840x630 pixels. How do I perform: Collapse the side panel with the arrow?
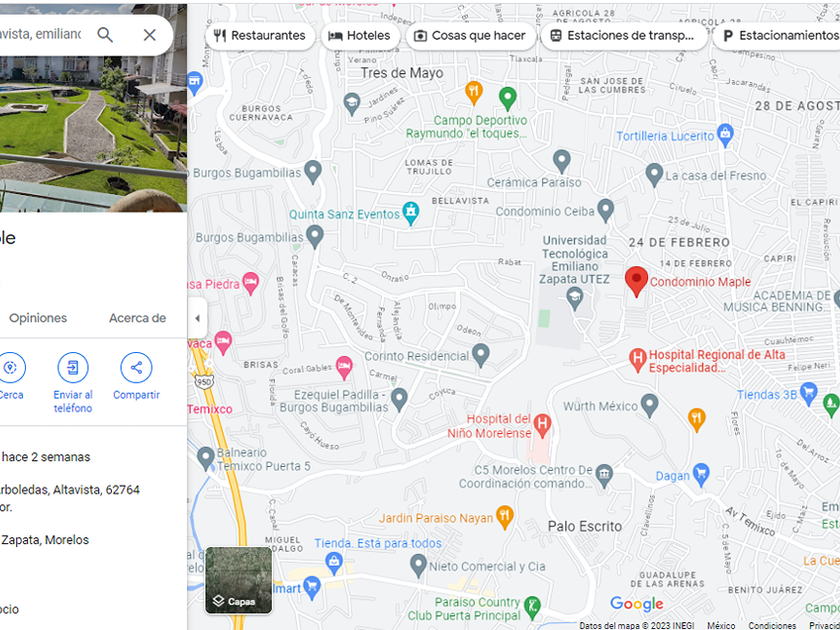click(197, 318)
